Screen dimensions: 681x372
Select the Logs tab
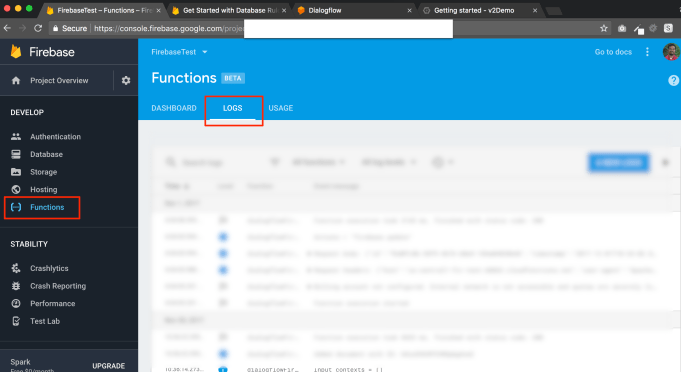point(233,108)
